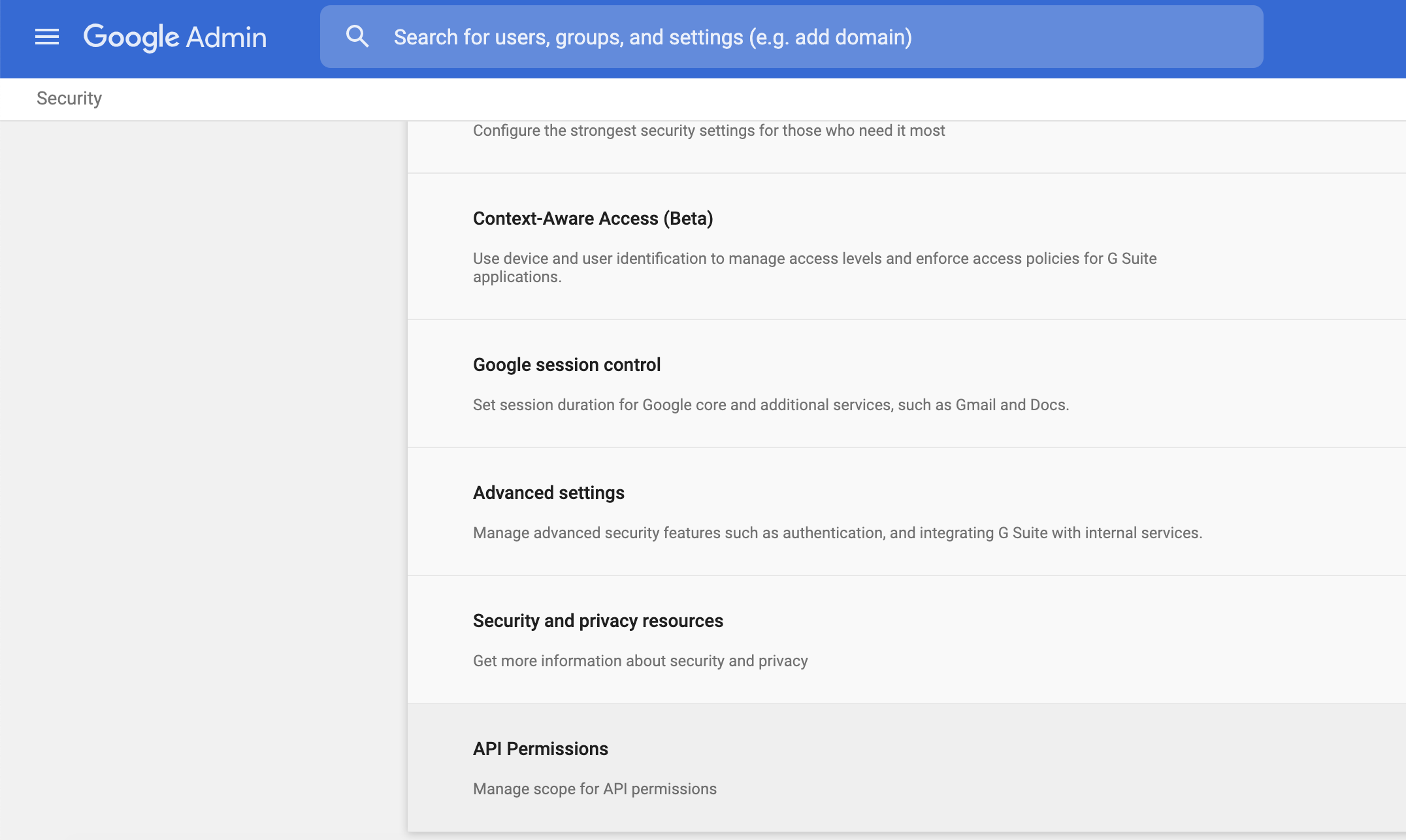Click the 'strongest security settings' description row
1406x840 pixels.
coord(708,131)
